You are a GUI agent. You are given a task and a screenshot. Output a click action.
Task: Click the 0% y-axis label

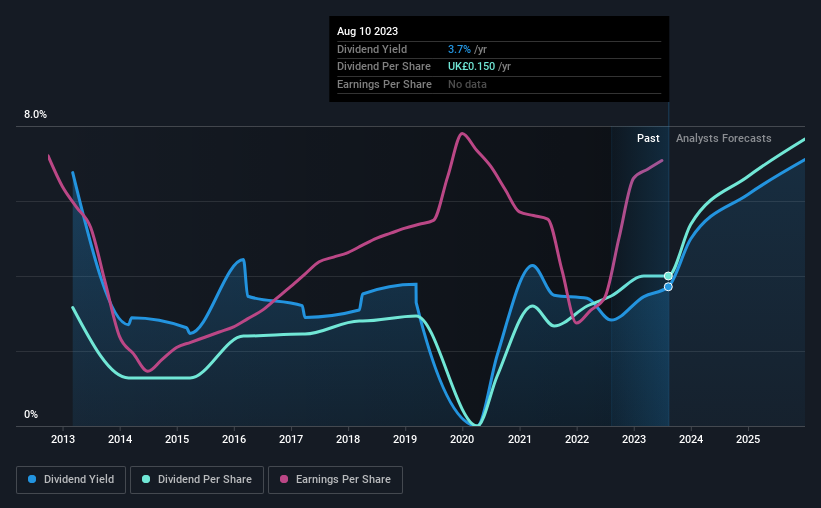click(x=31, y=414)
